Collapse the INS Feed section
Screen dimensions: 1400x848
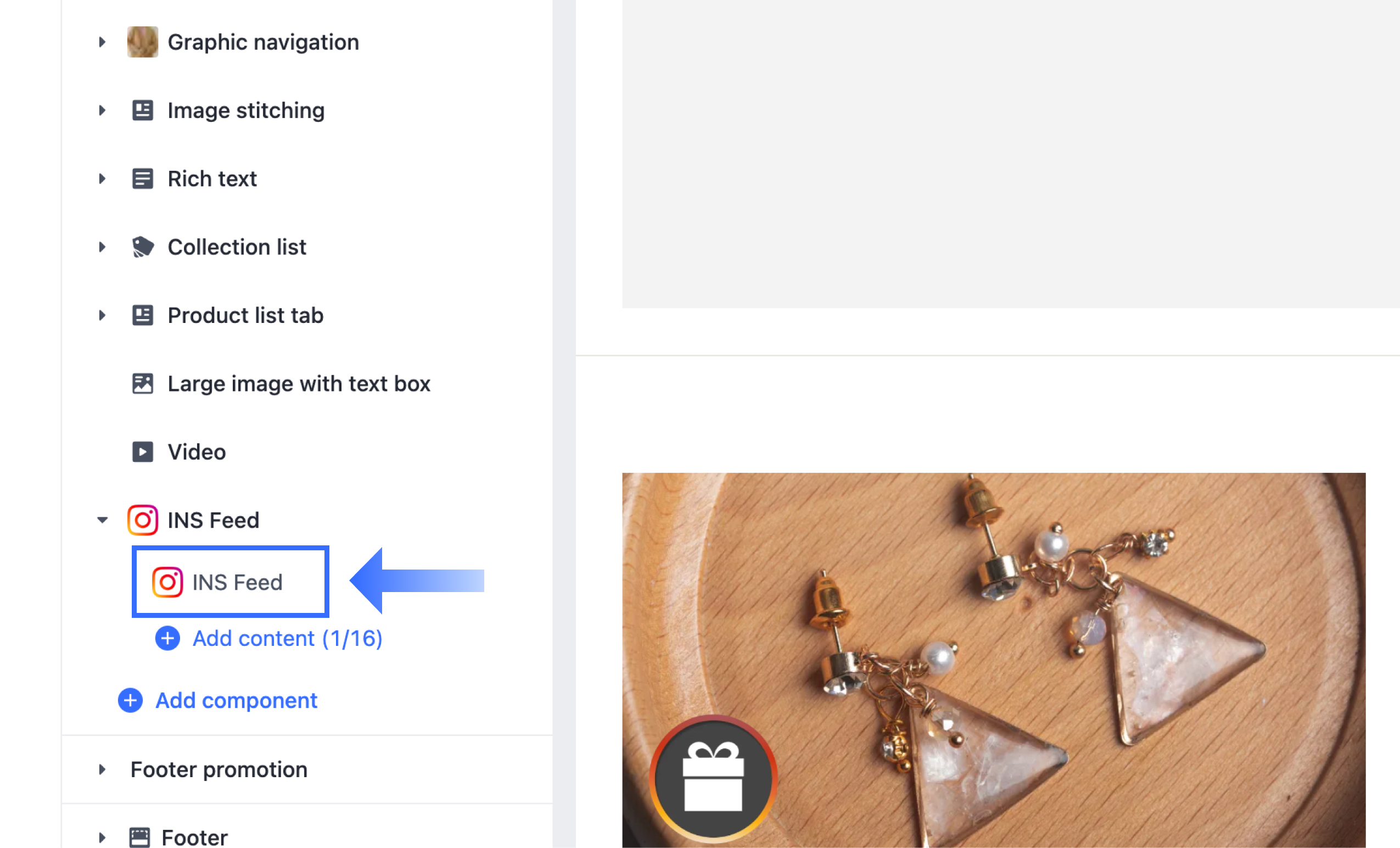[102, 520]
